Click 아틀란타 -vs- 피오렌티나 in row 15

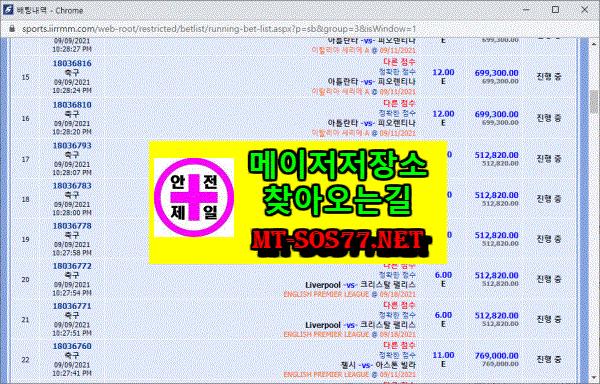pos(371,82)
